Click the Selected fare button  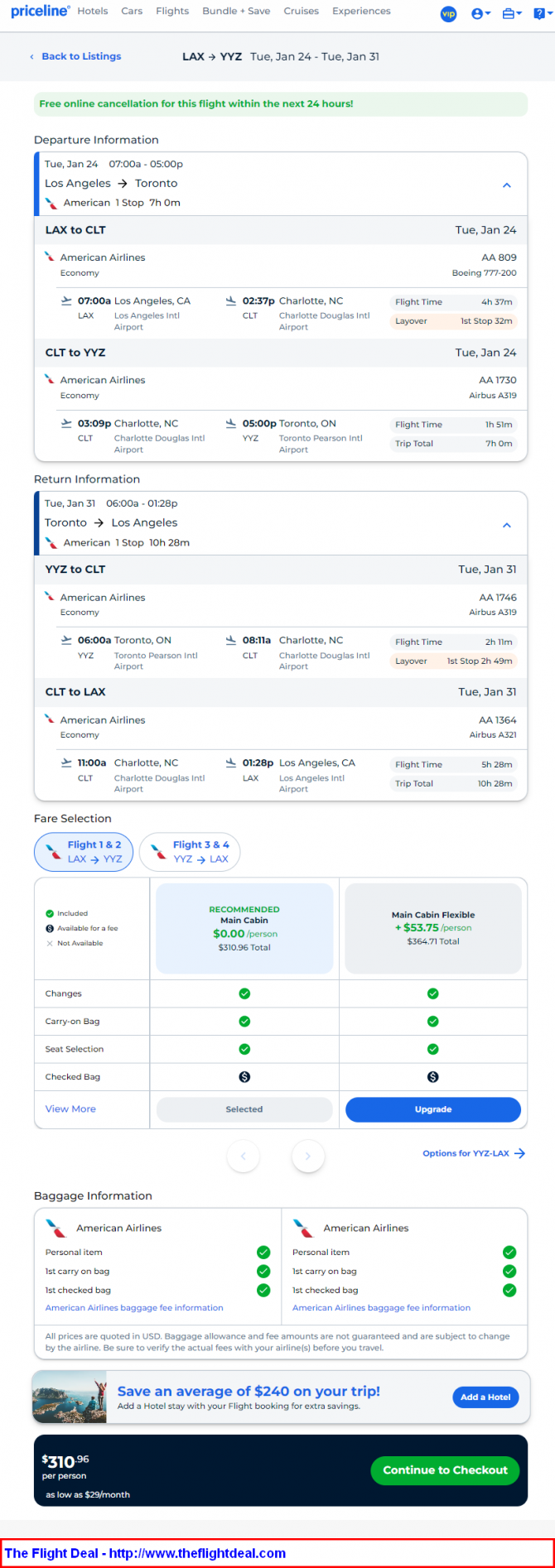tap(244, 1109)
